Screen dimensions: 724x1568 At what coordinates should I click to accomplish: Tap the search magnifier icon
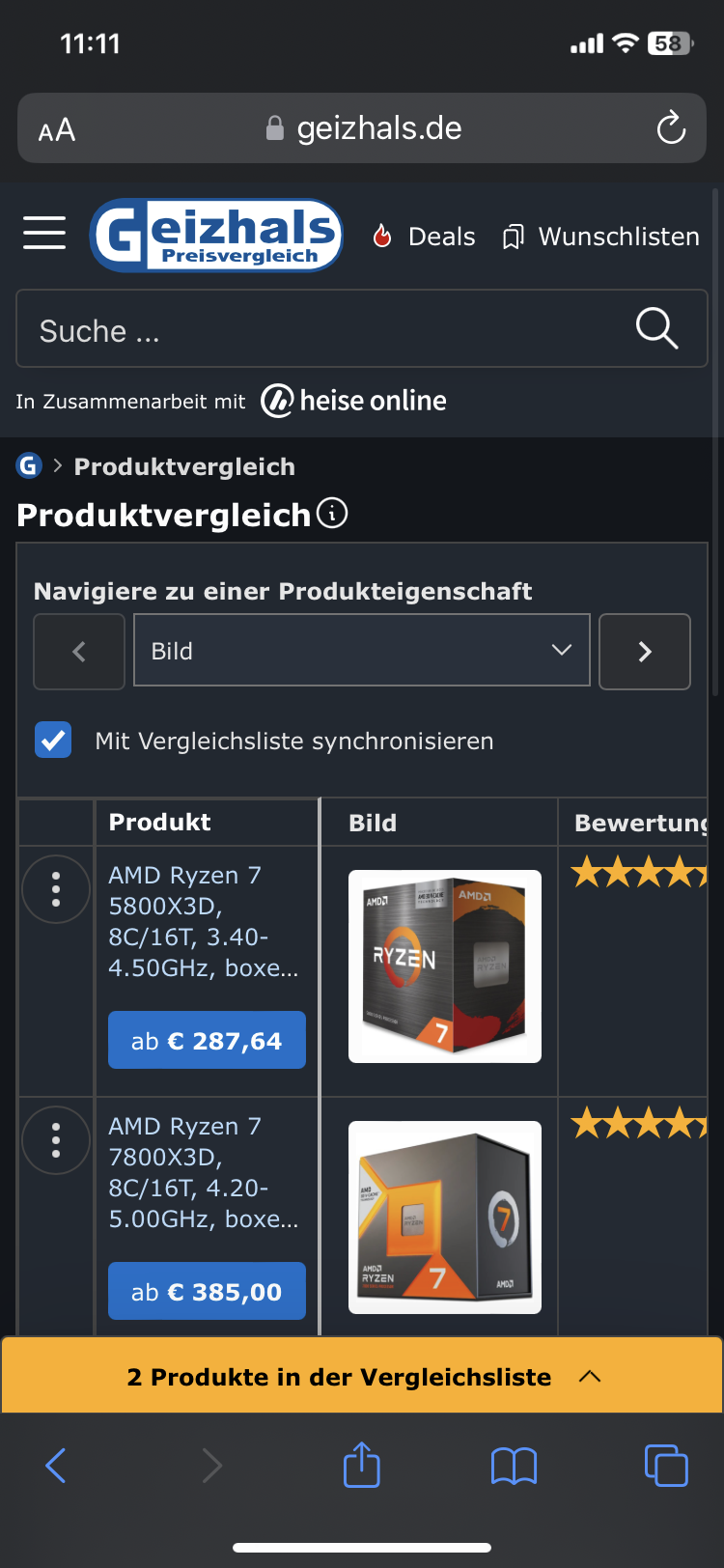click(656, 328)
